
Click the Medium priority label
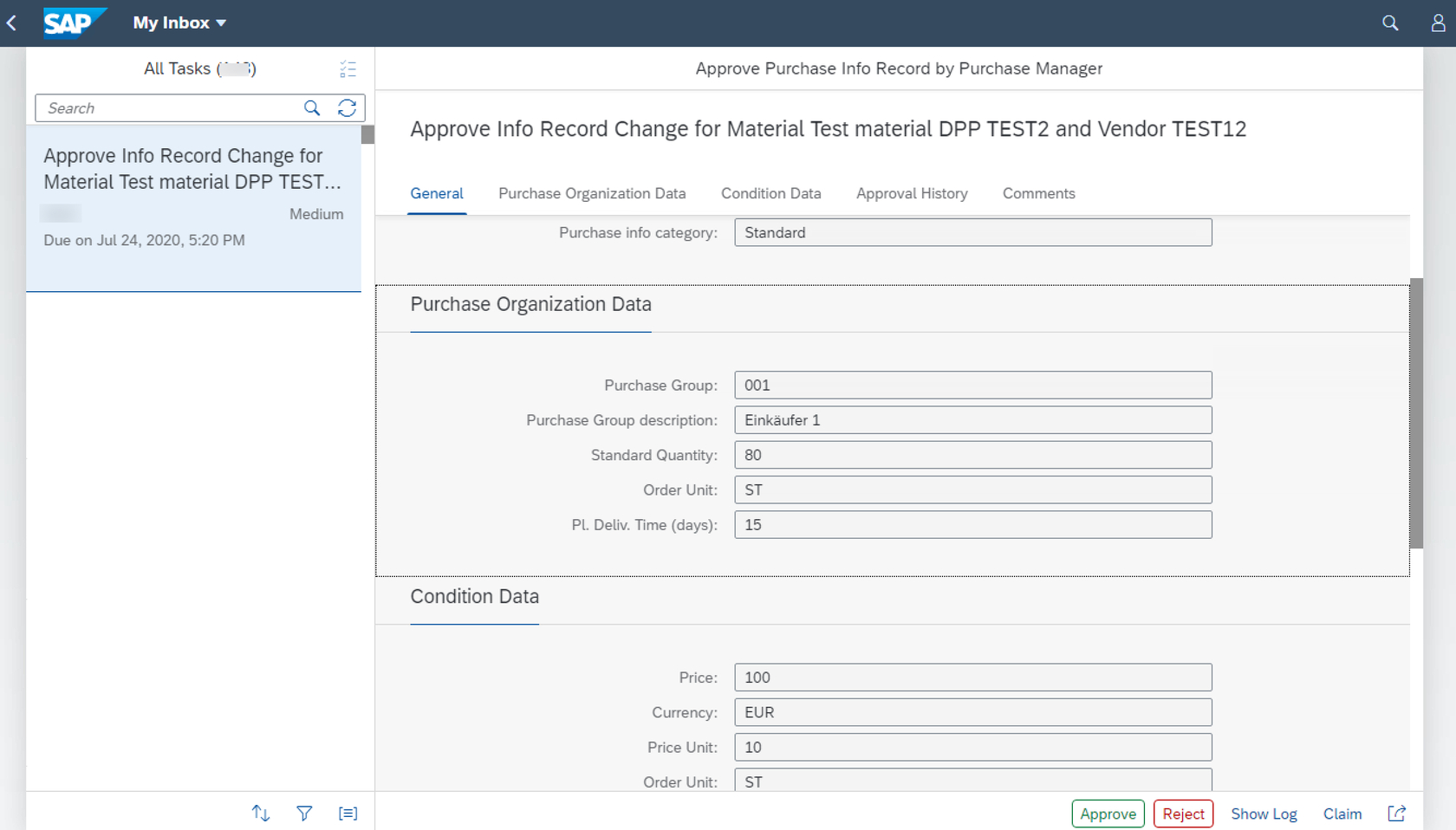[316, 214]
